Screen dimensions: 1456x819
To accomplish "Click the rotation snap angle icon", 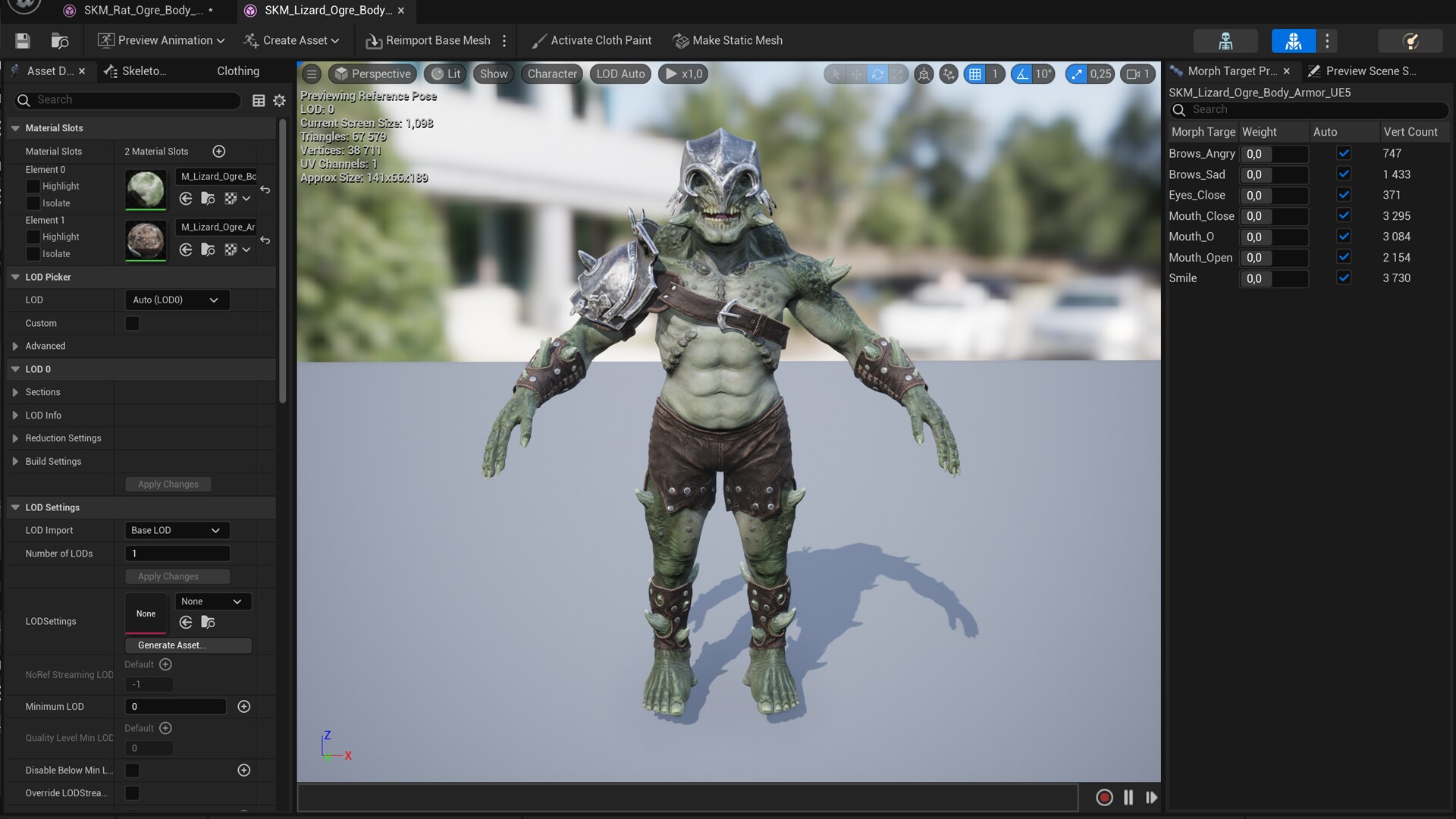I will click(x=1022, y=74).
